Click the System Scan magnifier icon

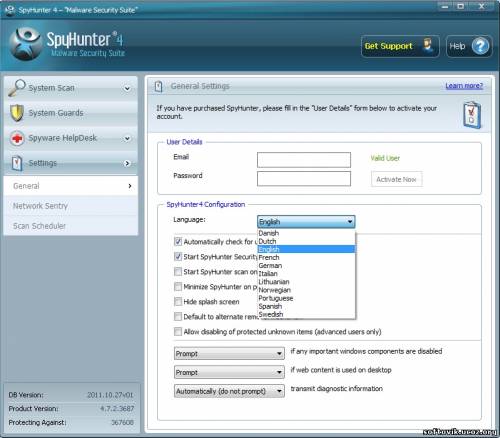[x=17, y=88]
